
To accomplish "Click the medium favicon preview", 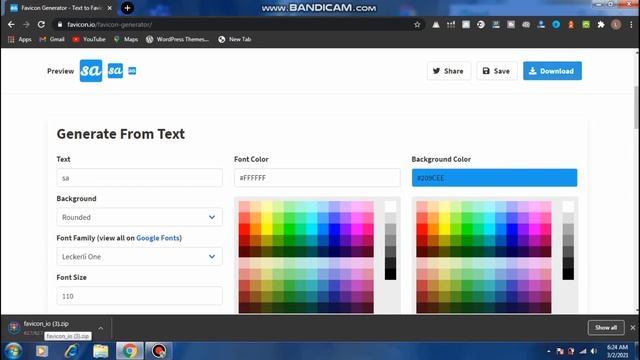I will coord(115,71).
